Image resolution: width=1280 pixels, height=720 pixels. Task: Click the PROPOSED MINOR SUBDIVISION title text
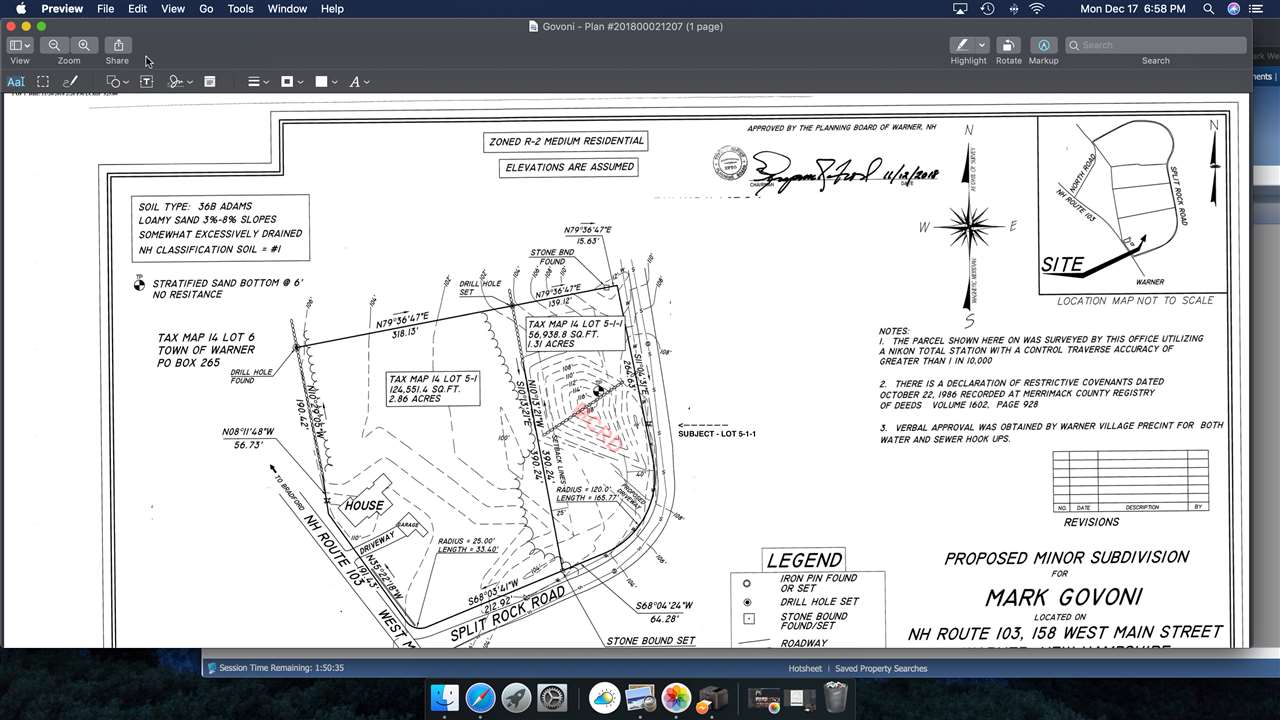1067,558
